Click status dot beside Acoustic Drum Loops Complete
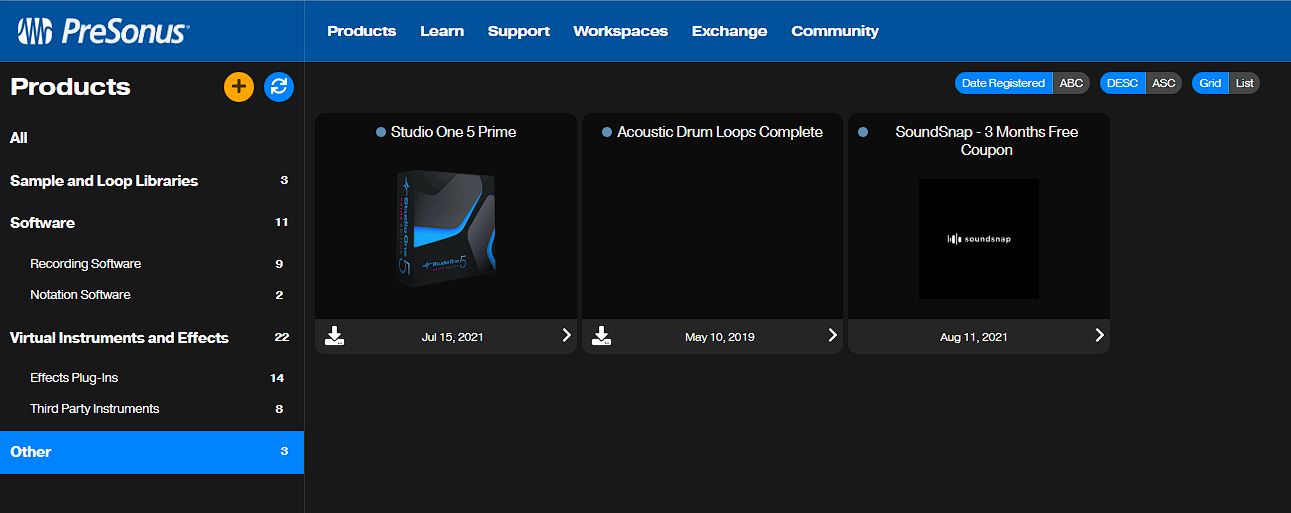This screenshot has height=513, width=1291. click(x=607, y=132)
